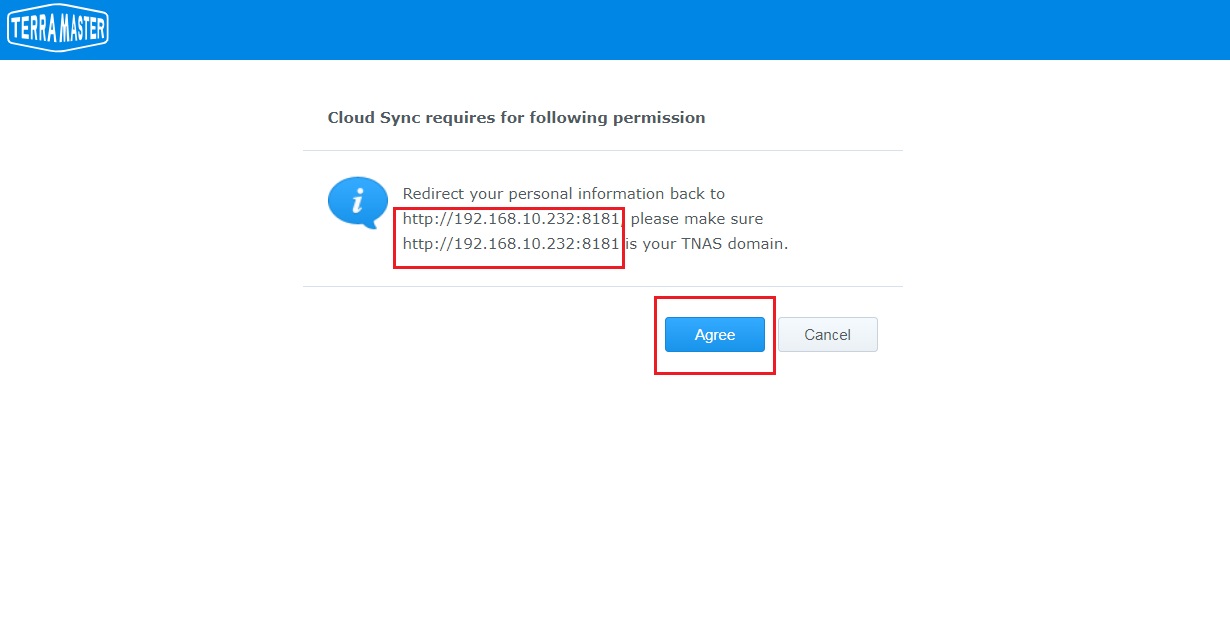1230x627 pixels.
Task: Click the URL right after 'back to'
Action: pyautogui.click(x=511, y=219)
